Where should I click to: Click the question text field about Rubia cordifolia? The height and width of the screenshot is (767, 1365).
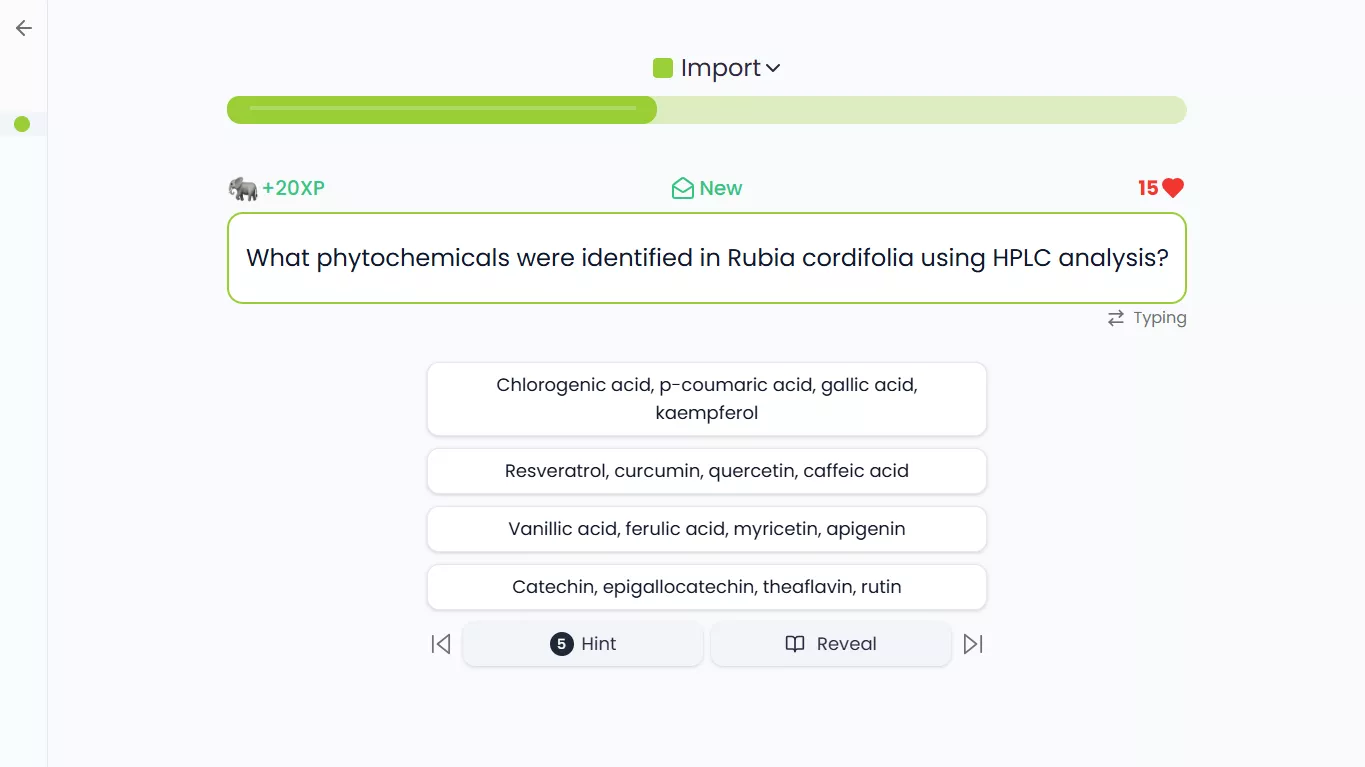point(706,257)
